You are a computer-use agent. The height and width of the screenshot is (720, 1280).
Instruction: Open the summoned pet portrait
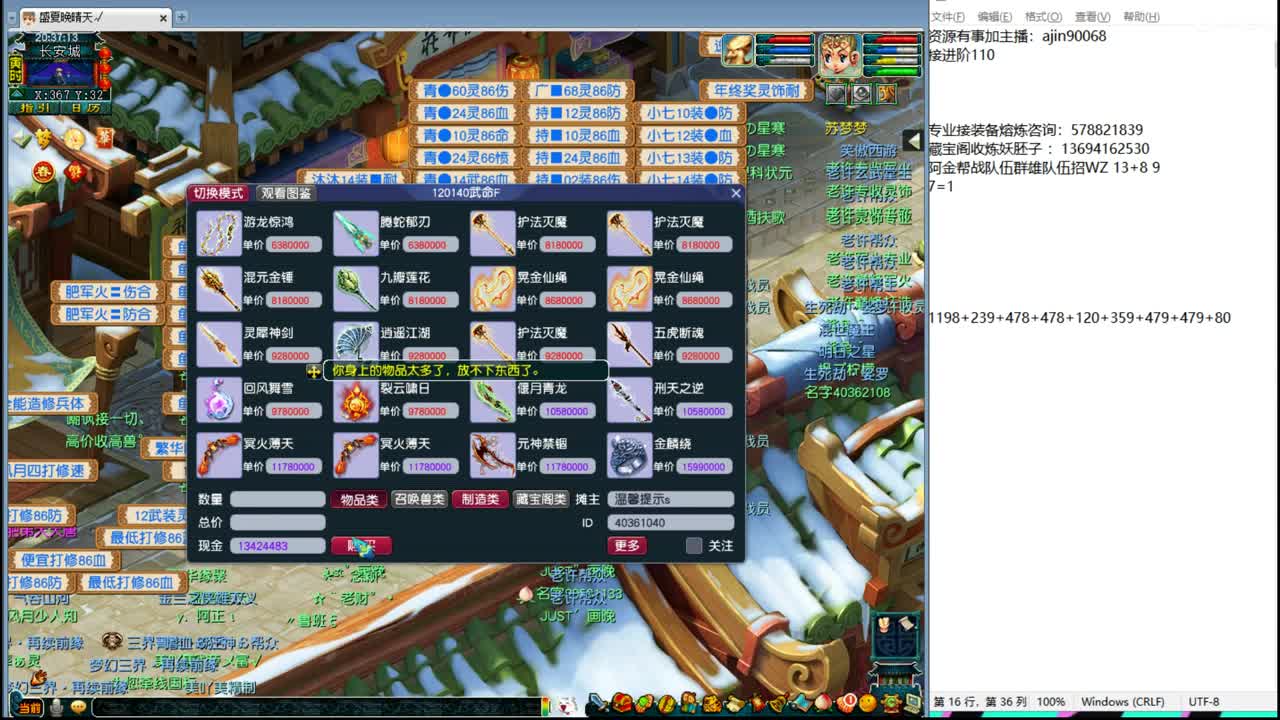[x=739, y=49]
